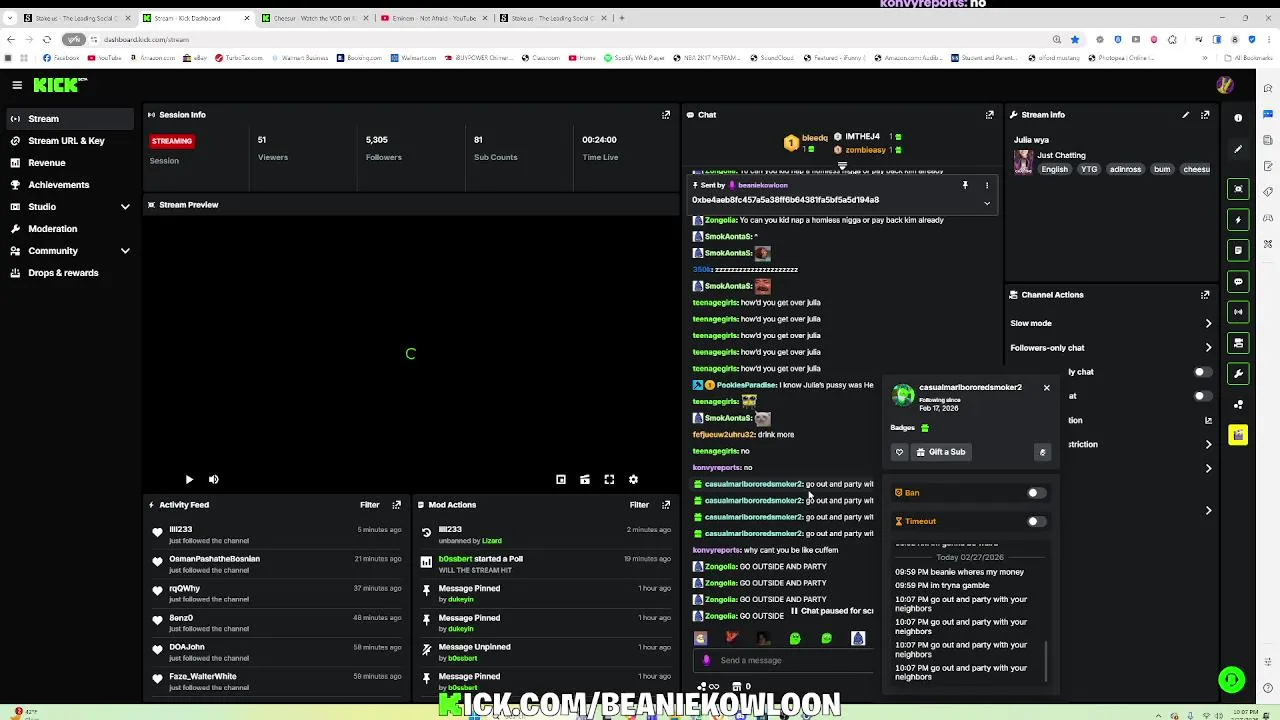Expand the Community sidebar section
1280x720 pixels.
click(x=125, y=251)
